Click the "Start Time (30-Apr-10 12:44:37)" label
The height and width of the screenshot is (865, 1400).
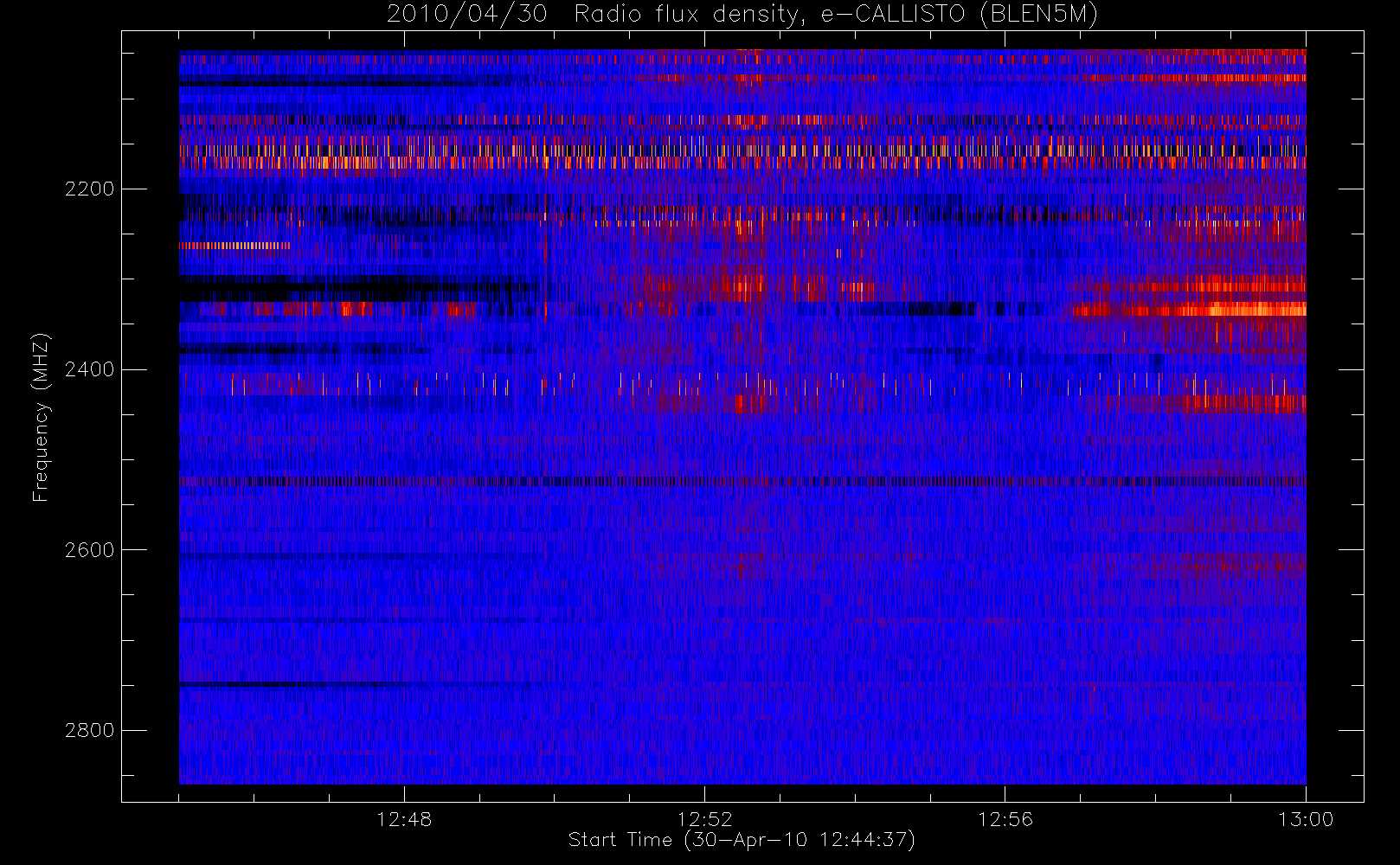742,840
